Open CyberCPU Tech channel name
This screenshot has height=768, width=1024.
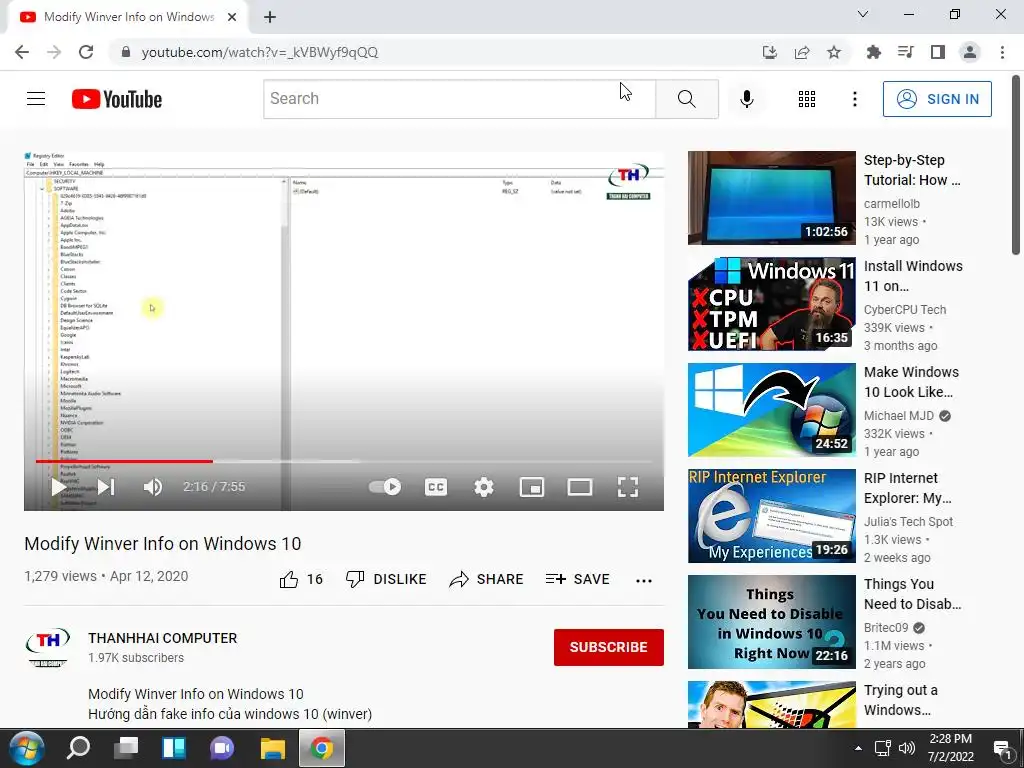(x=904, y=310)
